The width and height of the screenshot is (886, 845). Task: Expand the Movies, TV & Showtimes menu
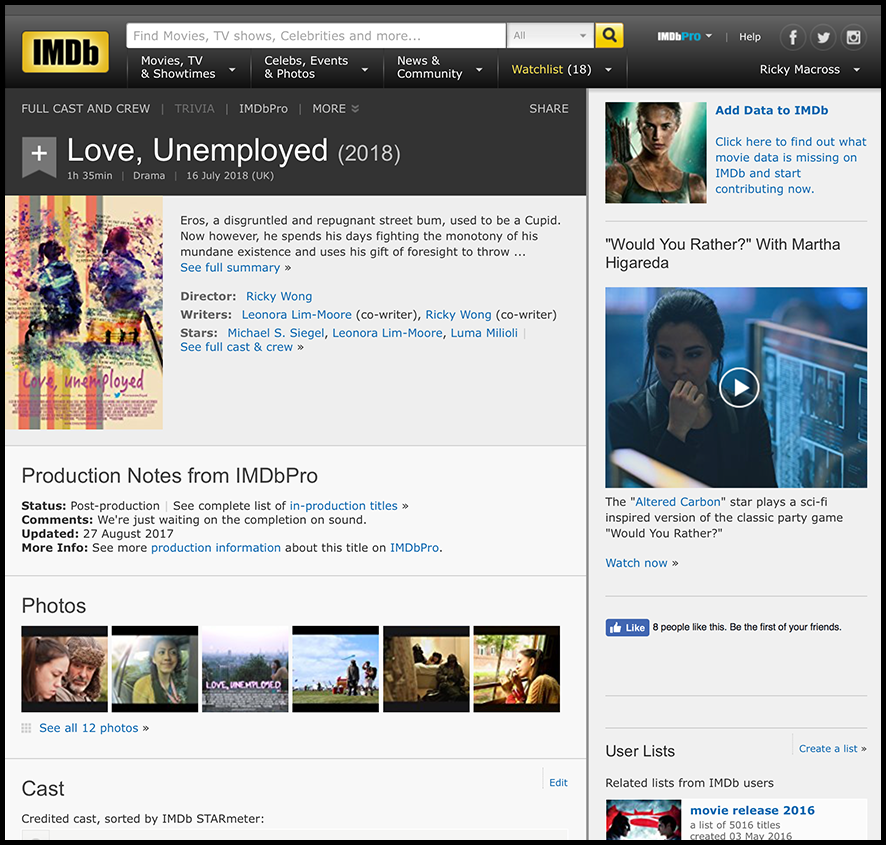188,68
